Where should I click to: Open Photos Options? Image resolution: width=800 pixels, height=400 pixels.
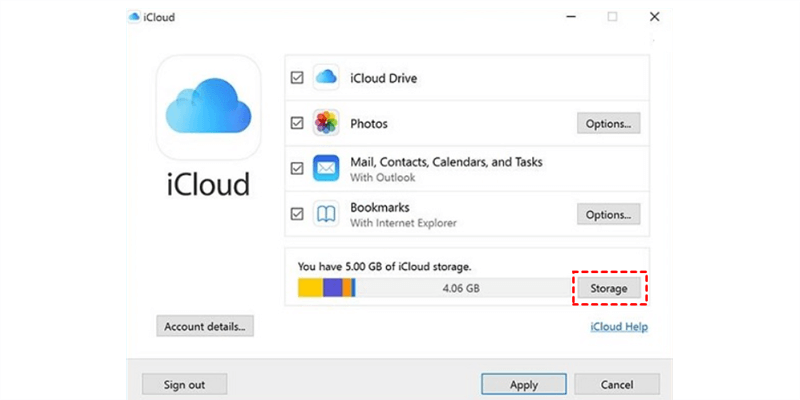608,123
